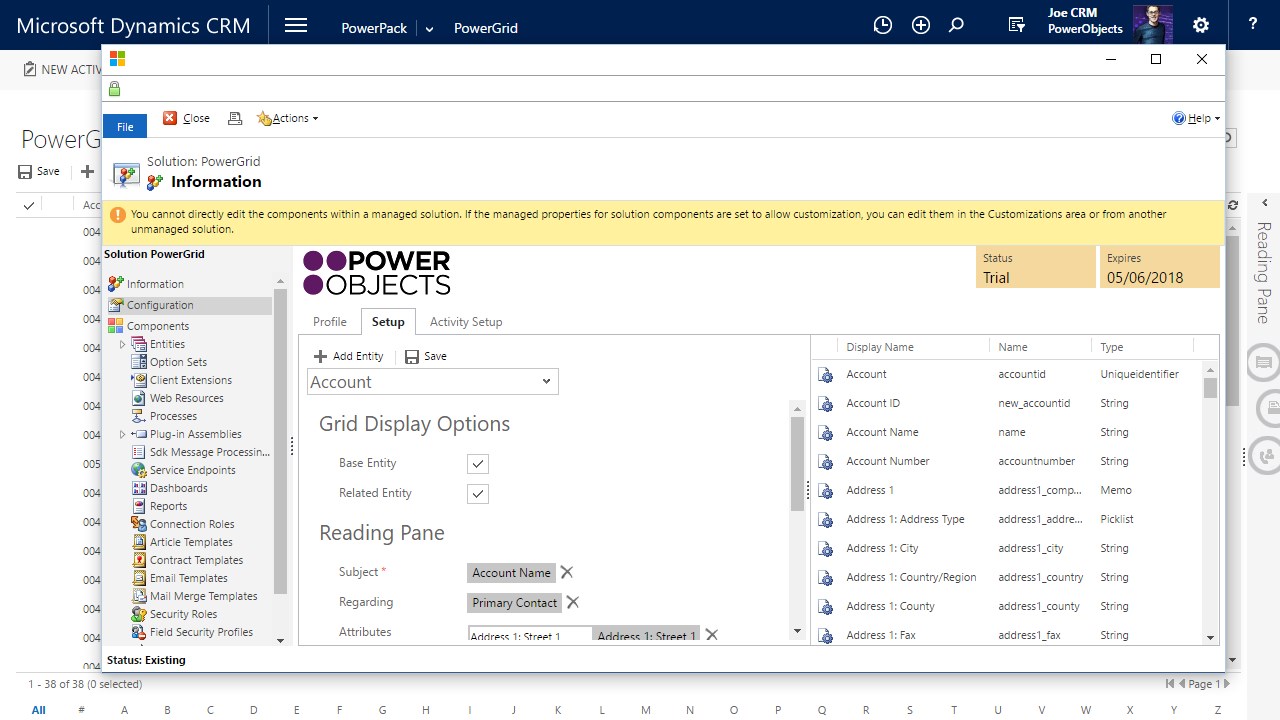Remove Account Name from Subject field

click(567, 572)
